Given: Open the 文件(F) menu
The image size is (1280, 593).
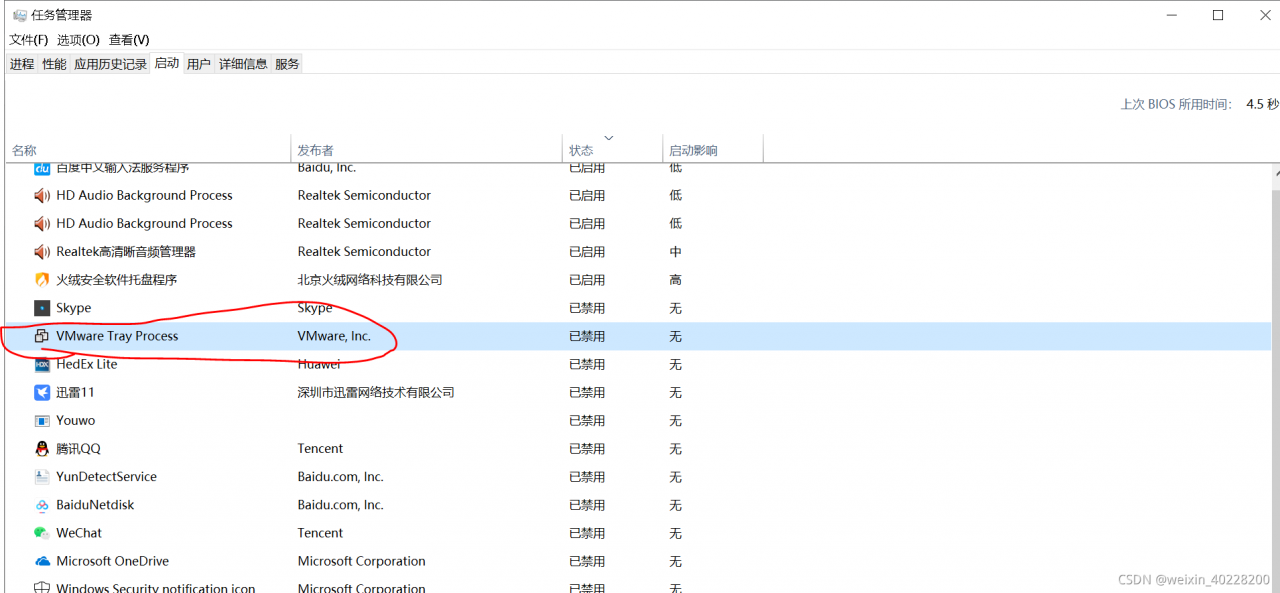Looking at the screenshot, I should [x=29, y=40].
